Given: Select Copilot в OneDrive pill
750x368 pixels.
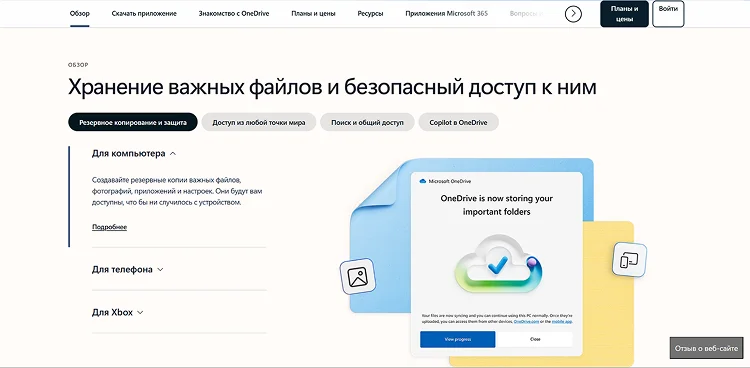Looking at the screenshot, I should 458,122.
